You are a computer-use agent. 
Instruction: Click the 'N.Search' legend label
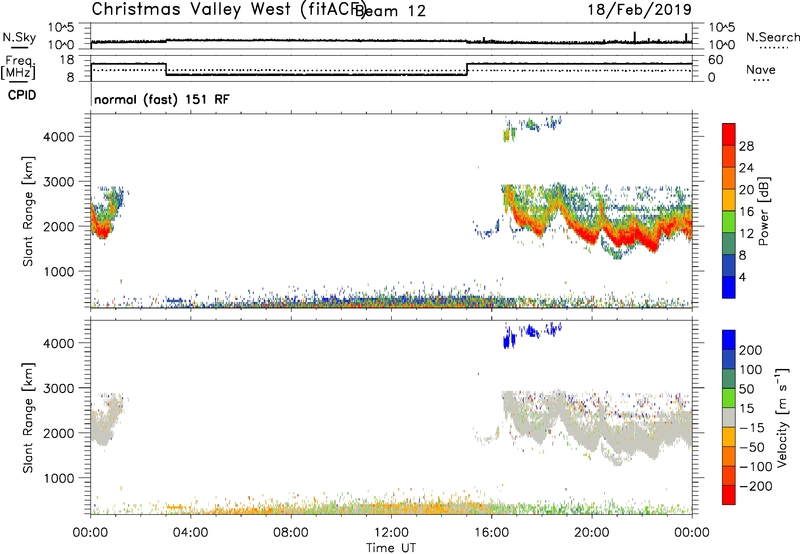(773, 37)
